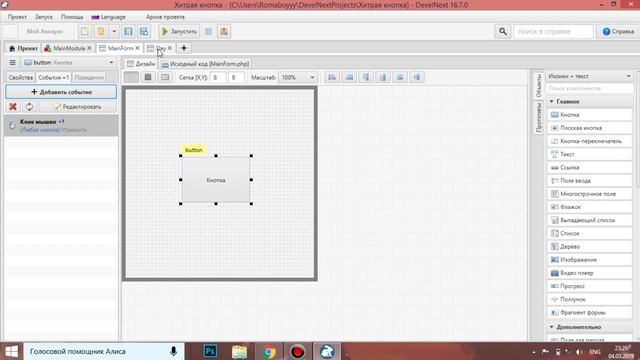The width and height of the screenshot is (640, 360).
Task: Pick the Флажок component
Action: (590, 207)
